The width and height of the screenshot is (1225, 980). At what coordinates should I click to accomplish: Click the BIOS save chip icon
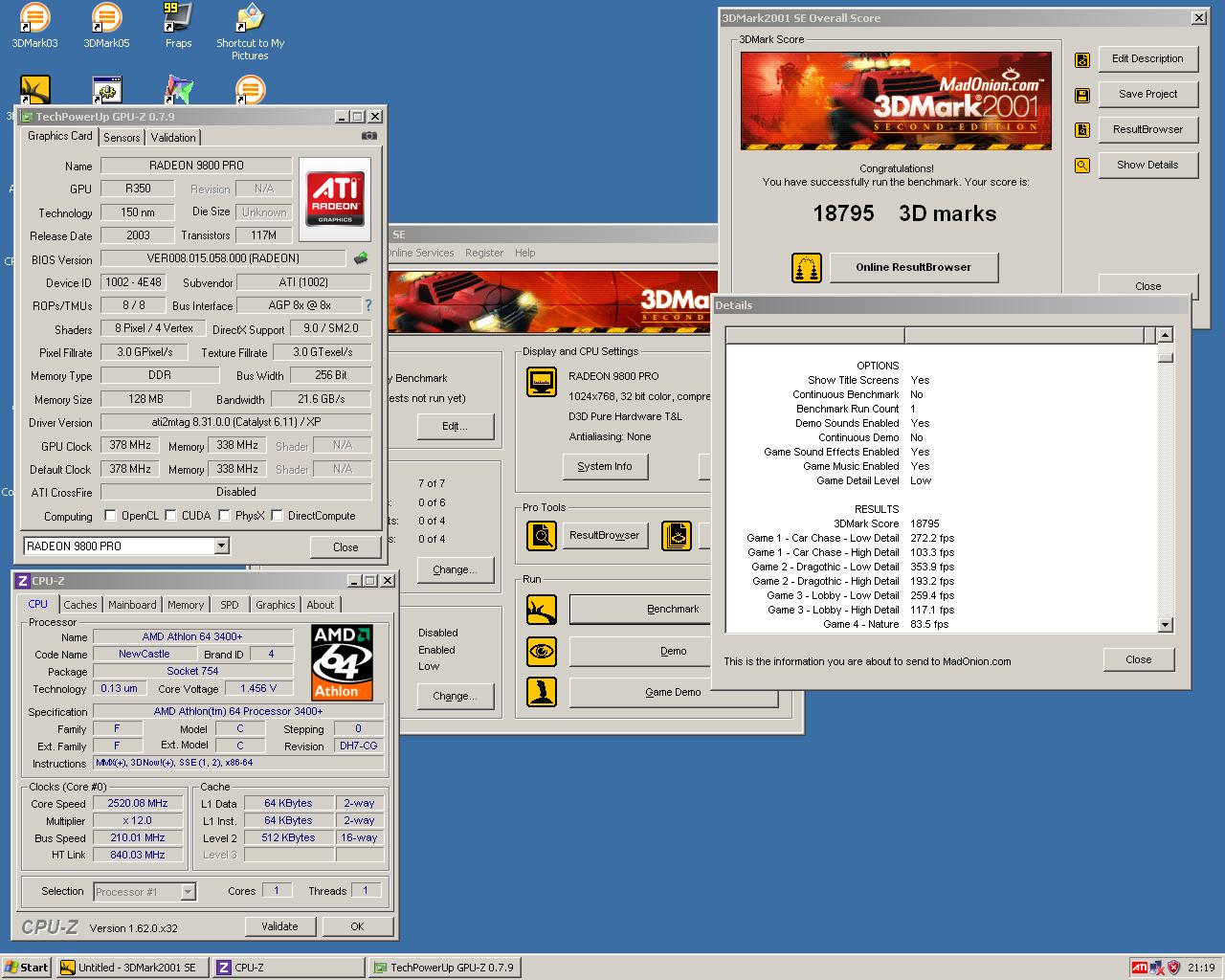[361, 258]
